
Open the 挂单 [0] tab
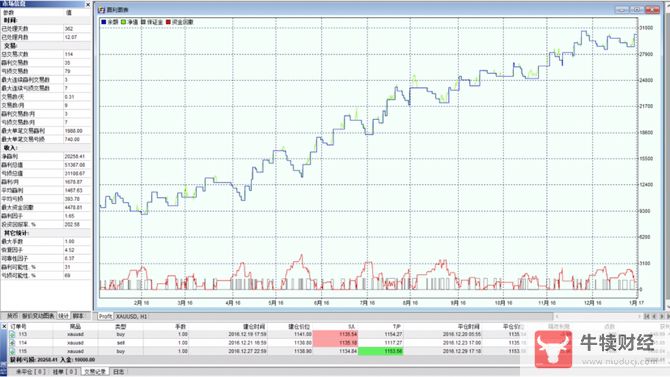coord(65,372)
